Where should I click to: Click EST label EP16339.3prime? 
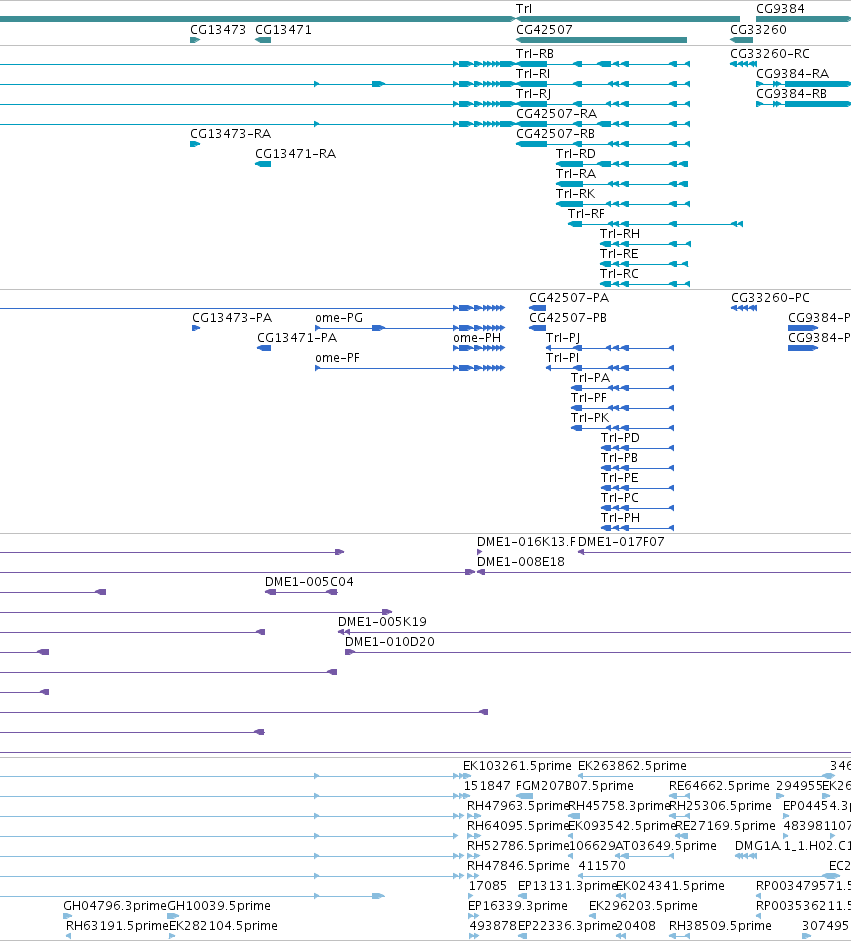(x=517, y=906)
